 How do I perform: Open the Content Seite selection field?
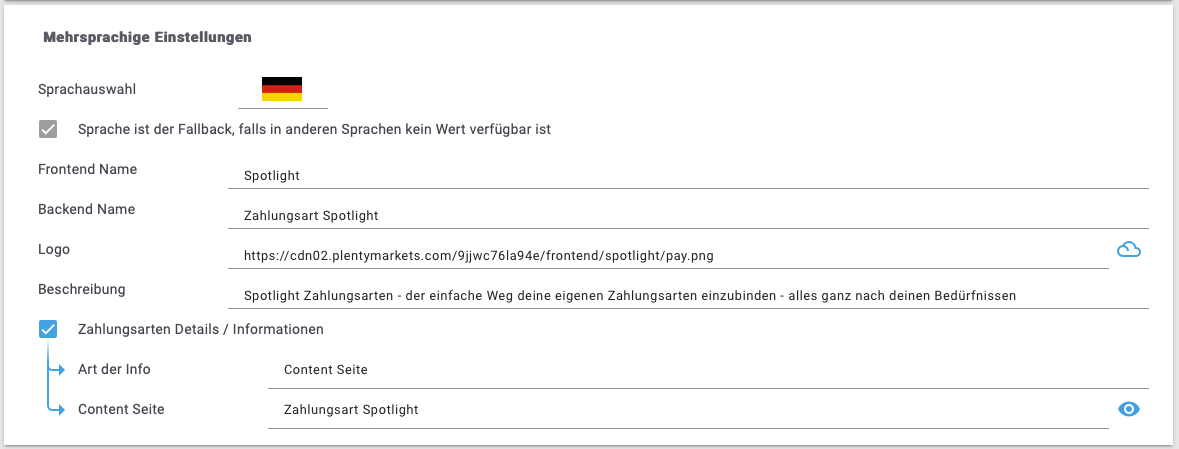(x=688, y=410)
